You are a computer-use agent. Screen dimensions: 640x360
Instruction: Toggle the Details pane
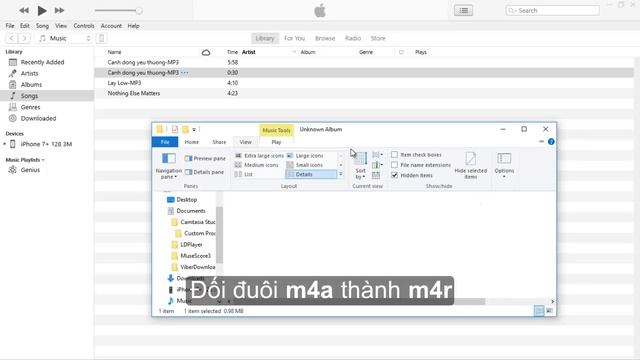[x=204, y=172]
